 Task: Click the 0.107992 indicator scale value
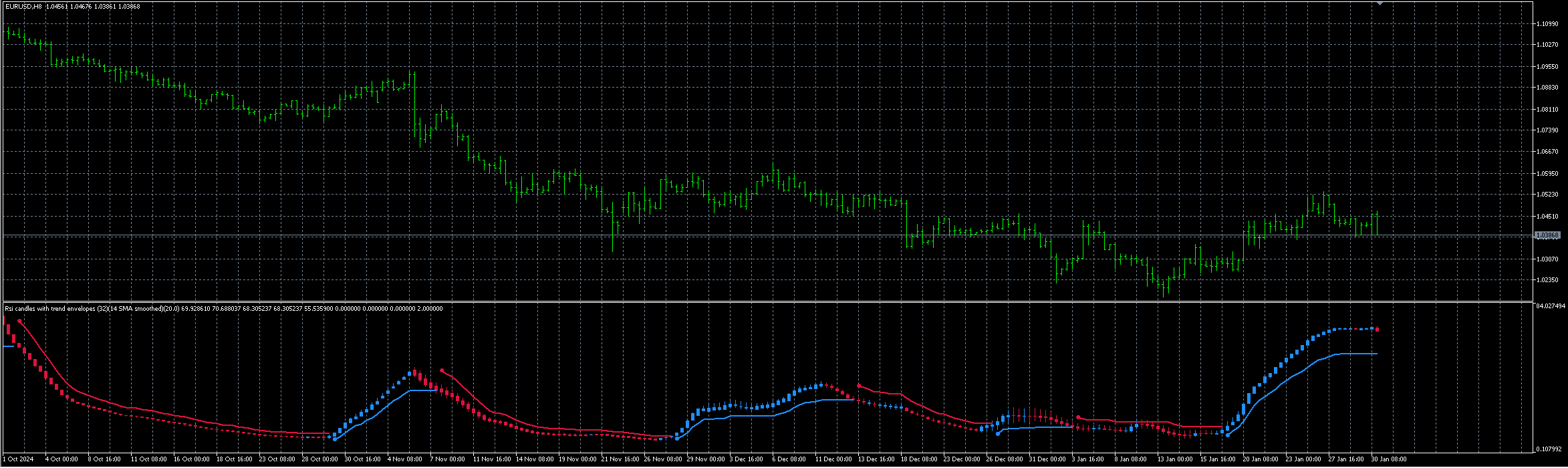pyautogui.click(x=1549, y=449)
